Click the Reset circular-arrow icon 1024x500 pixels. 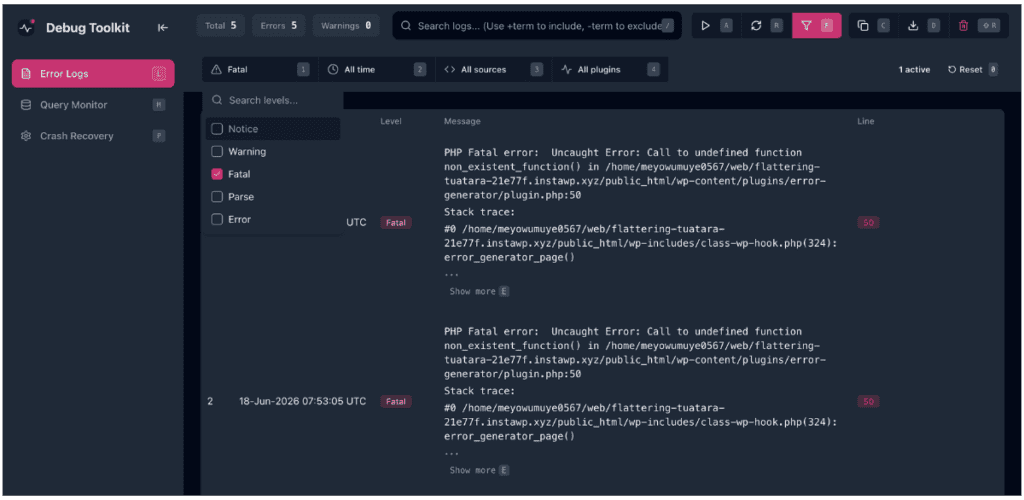click(x=952, y=69)
